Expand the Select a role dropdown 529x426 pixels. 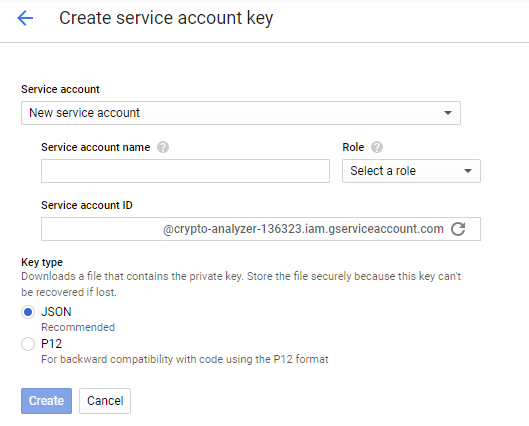pyautogui.click(x=411, y=171)
